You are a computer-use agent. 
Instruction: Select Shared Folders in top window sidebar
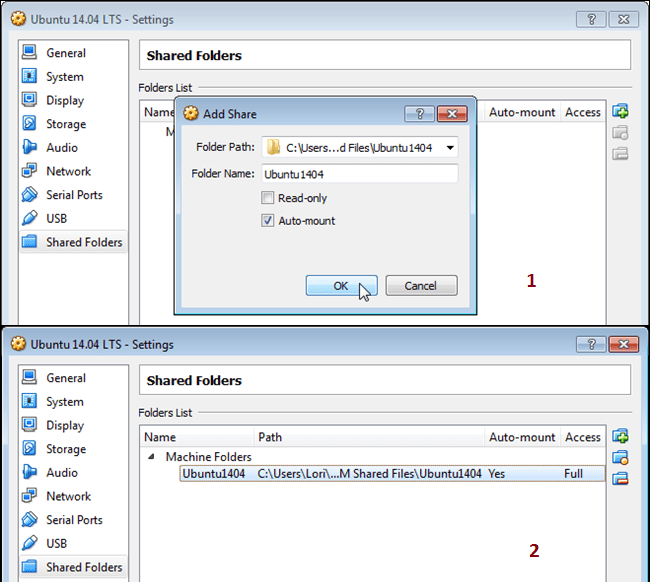[x=73, y=242]
